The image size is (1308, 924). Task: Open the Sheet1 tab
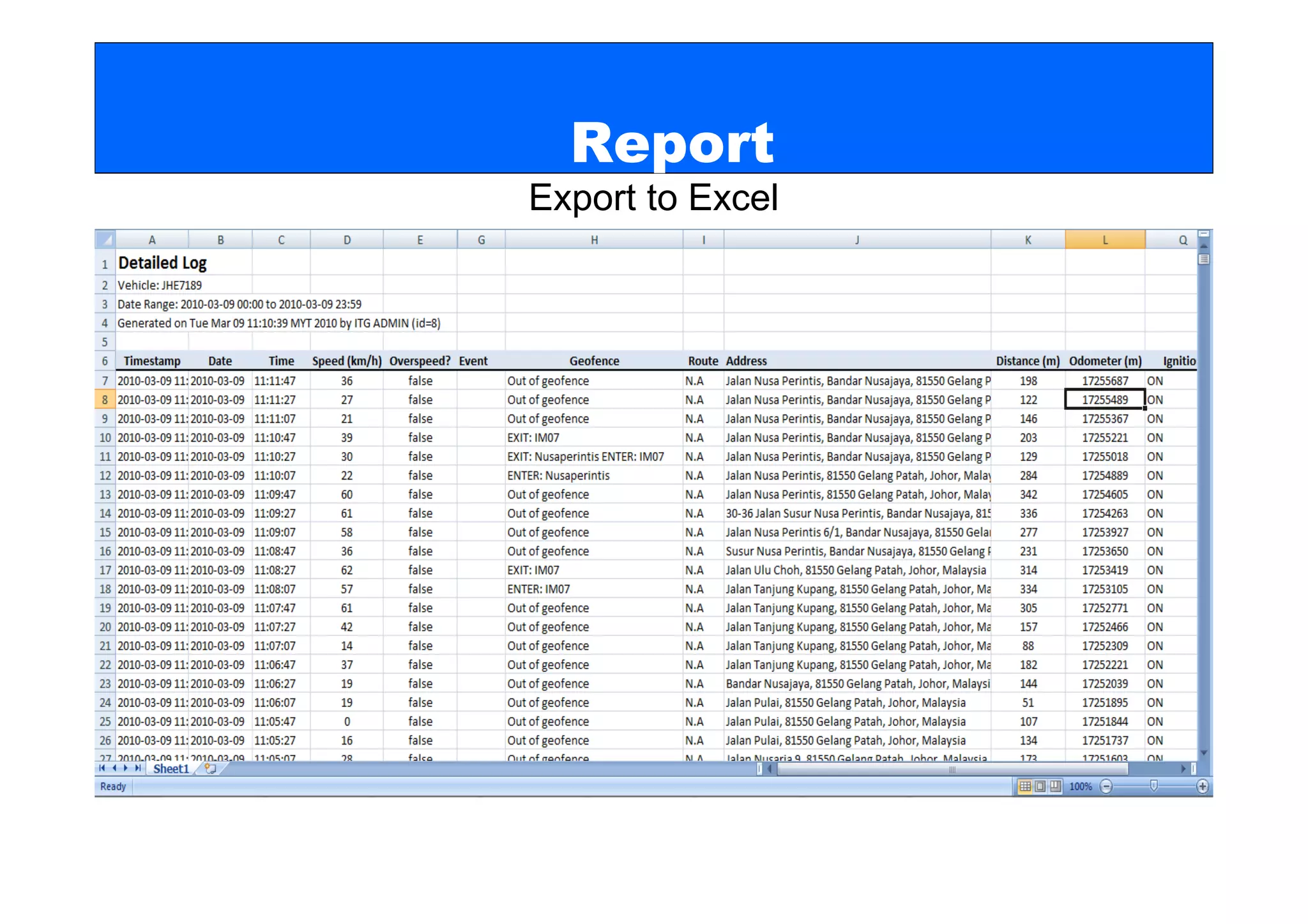coord(171,769)
